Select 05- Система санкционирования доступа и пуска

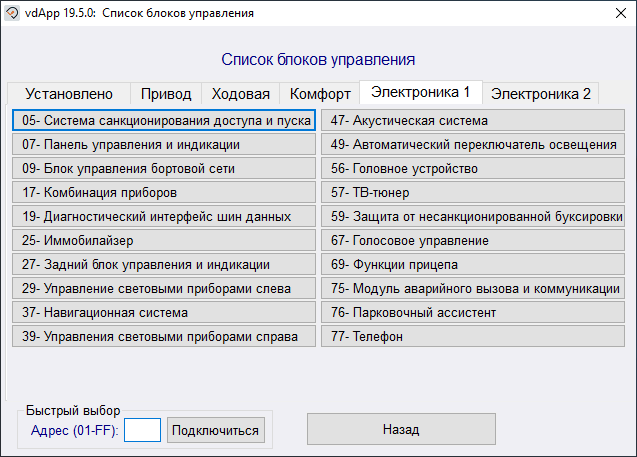click(164, 120)
